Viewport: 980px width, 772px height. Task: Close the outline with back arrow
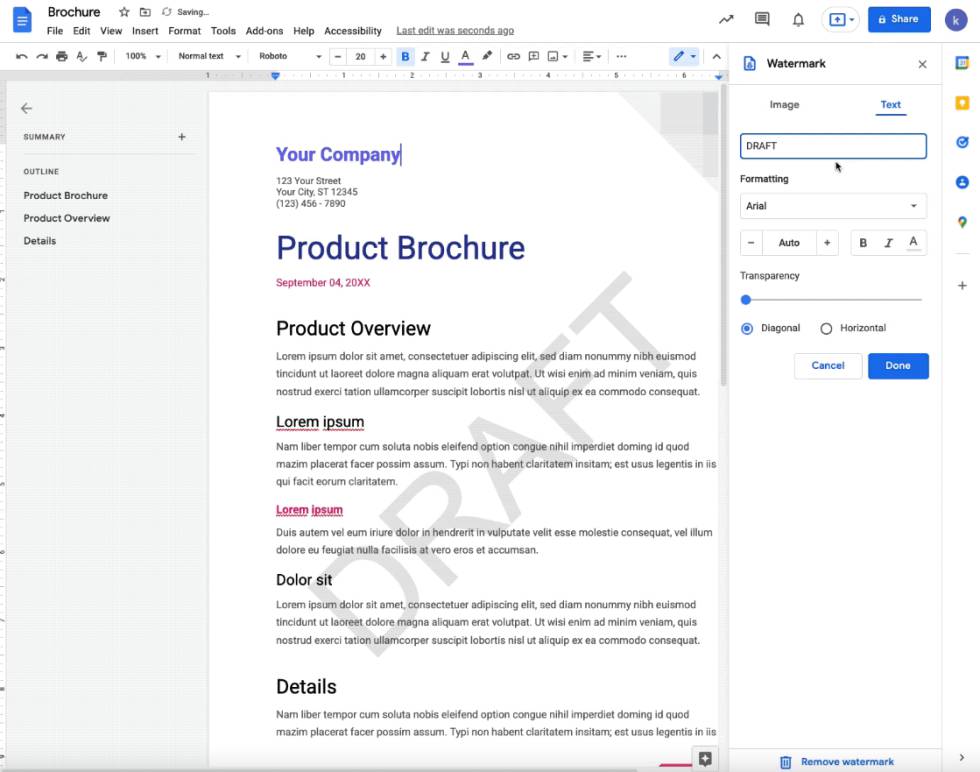coord(26,109)
